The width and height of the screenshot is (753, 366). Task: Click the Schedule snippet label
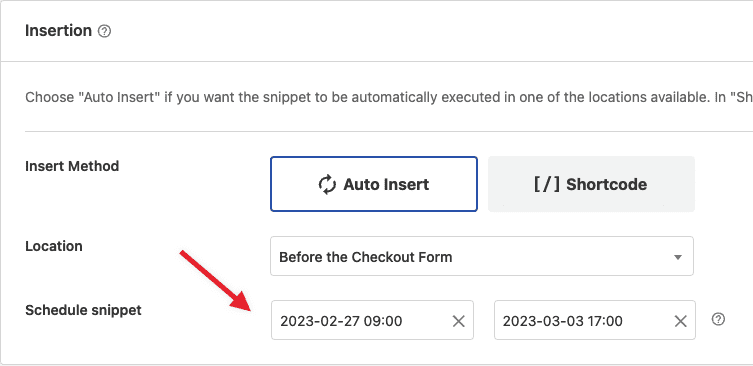pyautogui.click(x=83, y=310)
